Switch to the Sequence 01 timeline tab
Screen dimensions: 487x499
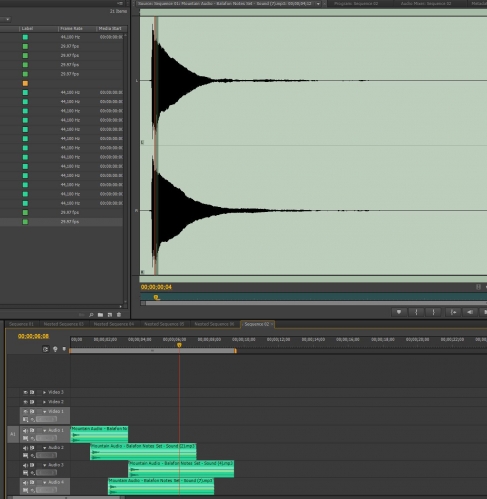click(21, 324)
